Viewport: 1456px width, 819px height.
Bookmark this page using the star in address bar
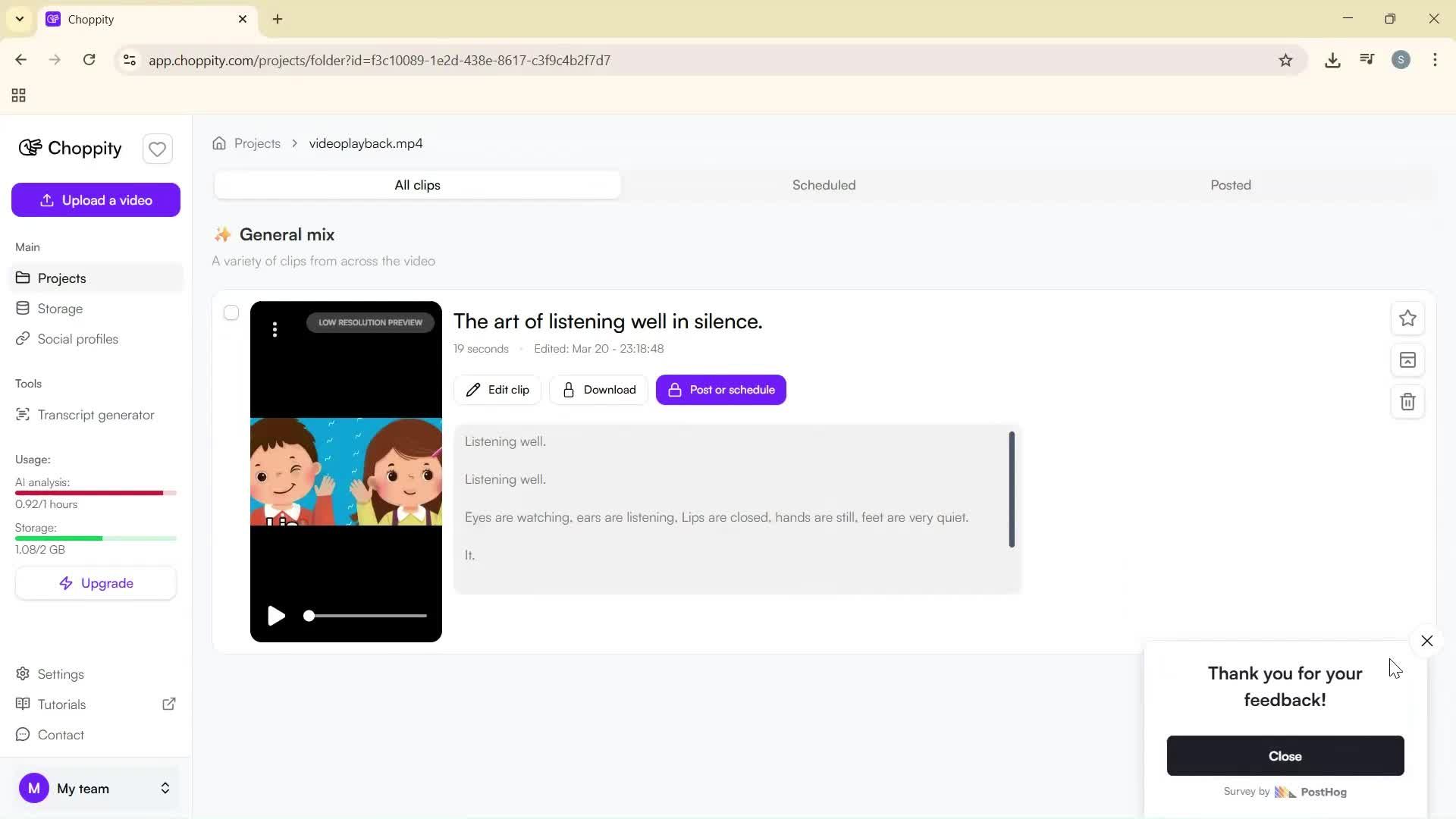[1286, 60]
